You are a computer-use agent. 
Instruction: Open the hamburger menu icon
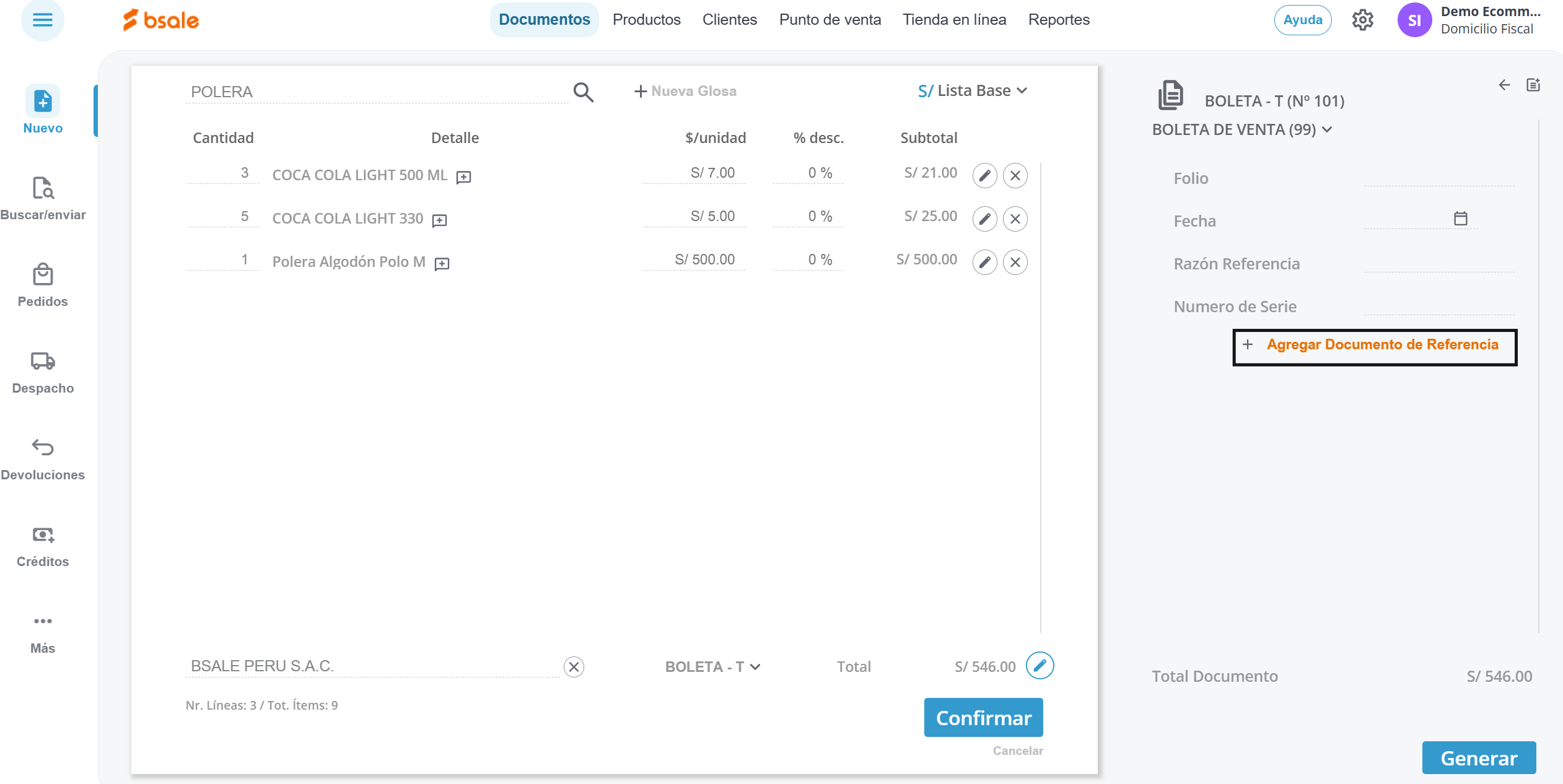coord(42,20)
